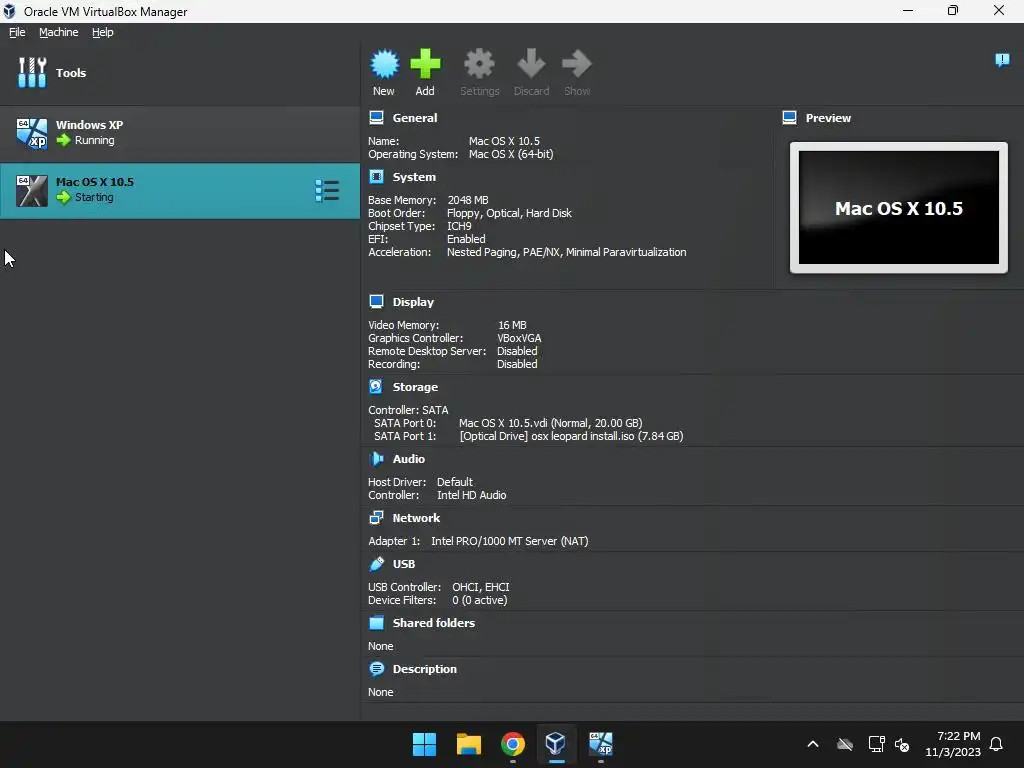This screenshot has height=768, width=1024.
Task: Click 'Floppy, Optical, Hard Disk' boot order text
Action: pos(509,213)
